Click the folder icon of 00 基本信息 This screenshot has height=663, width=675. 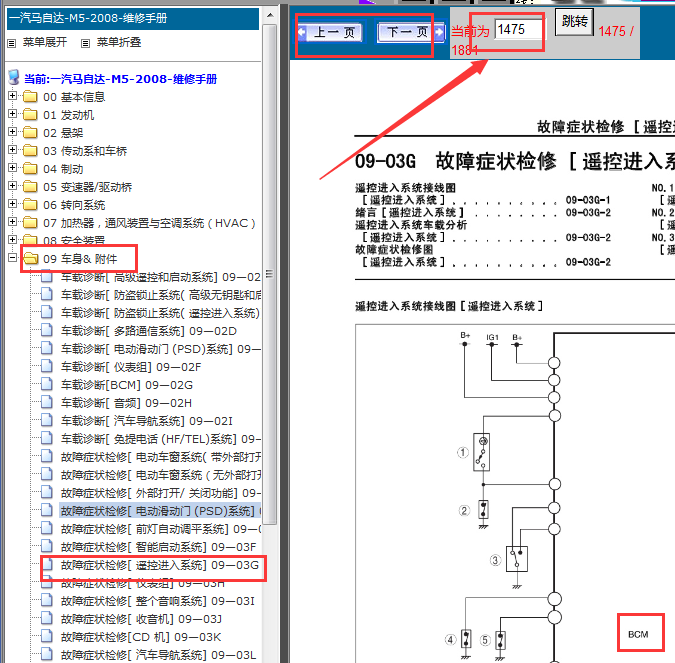(x=30, y=96)
